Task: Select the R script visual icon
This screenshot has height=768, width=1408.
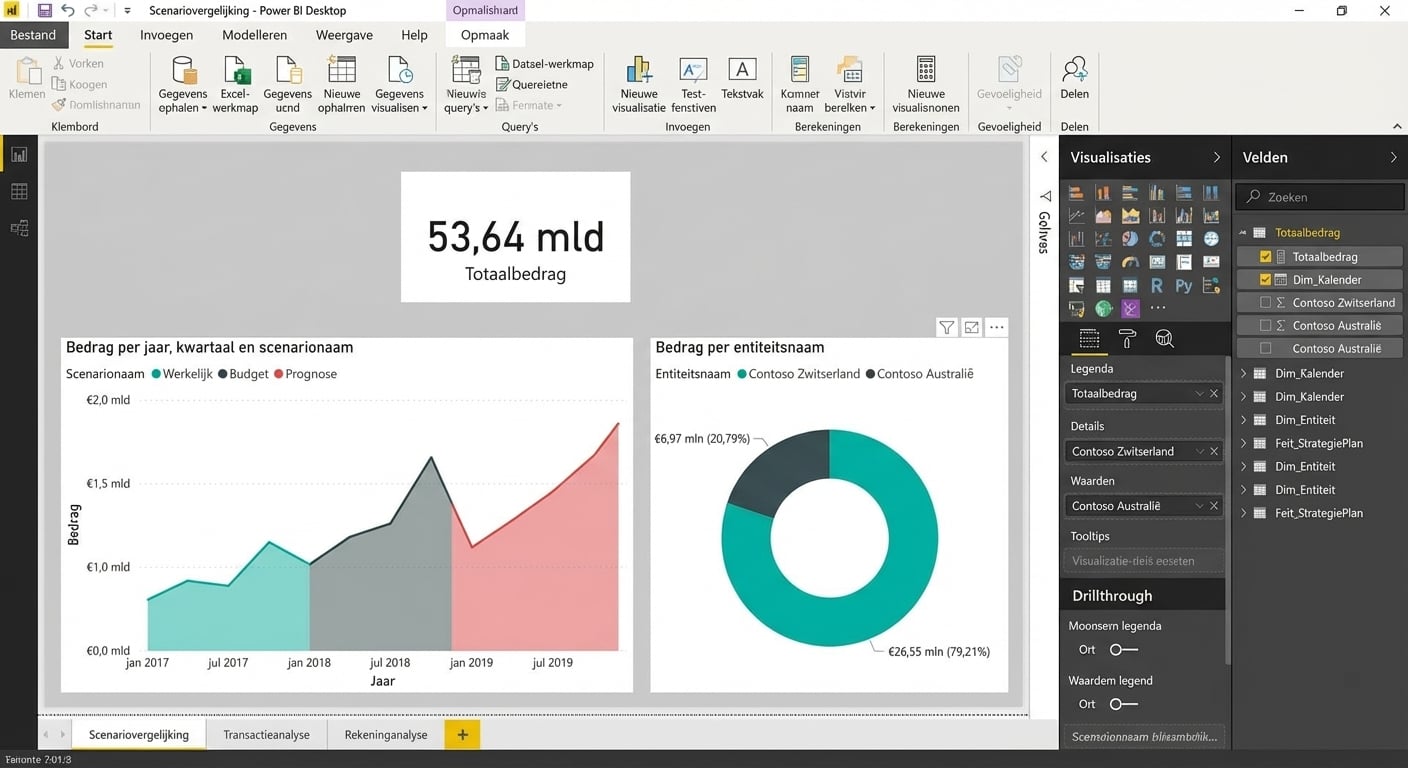Action: [1157, 286]
